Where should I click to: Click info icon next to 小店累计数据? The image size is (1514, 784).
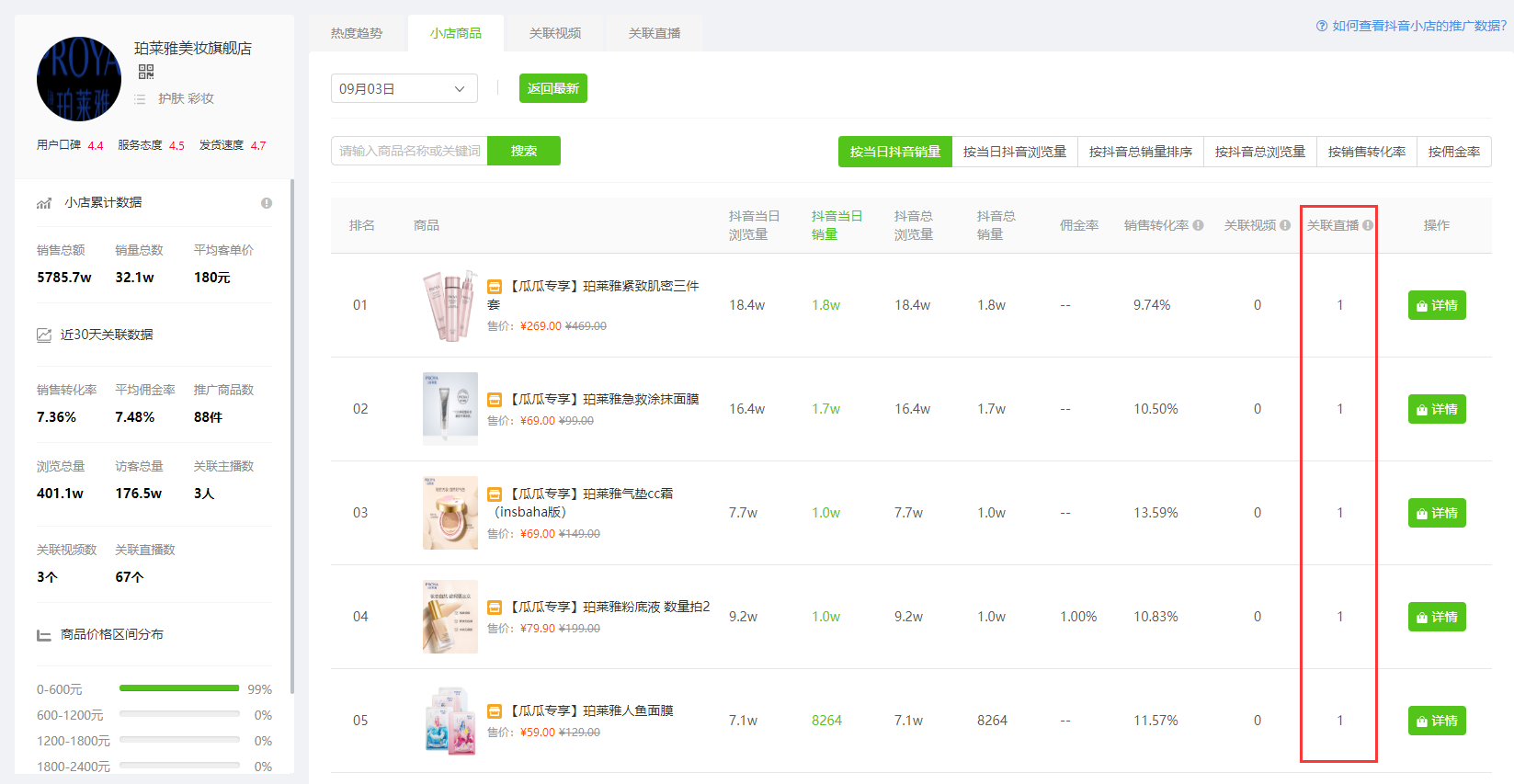266,203
